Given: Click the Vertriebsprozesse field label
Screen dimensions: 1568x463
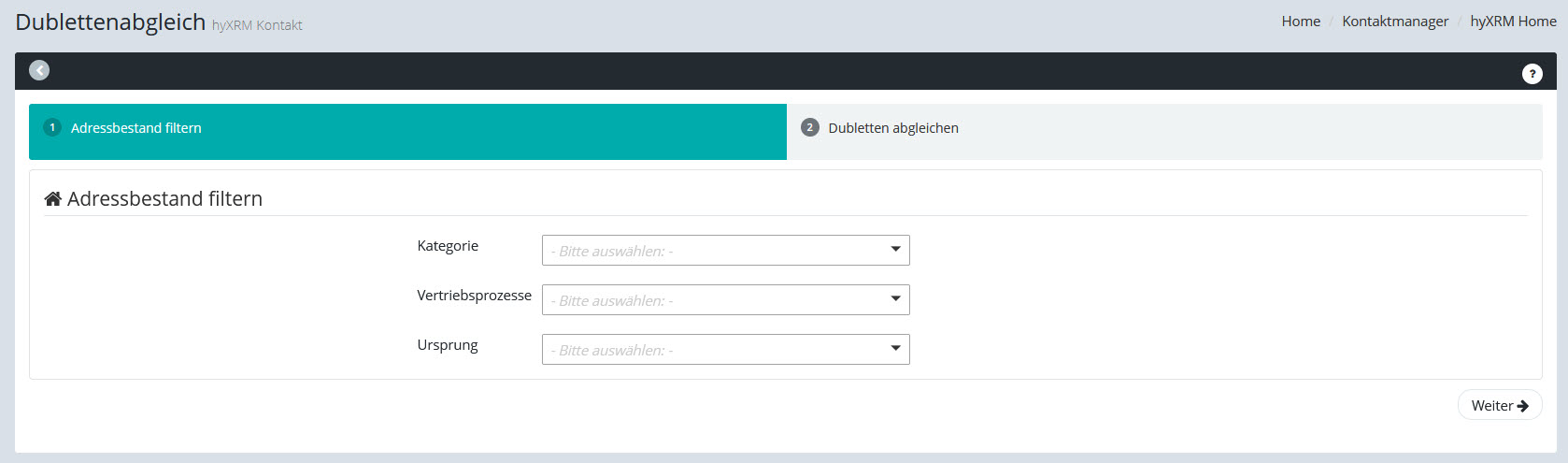Looking at the screenshot, I should (474, 296).
